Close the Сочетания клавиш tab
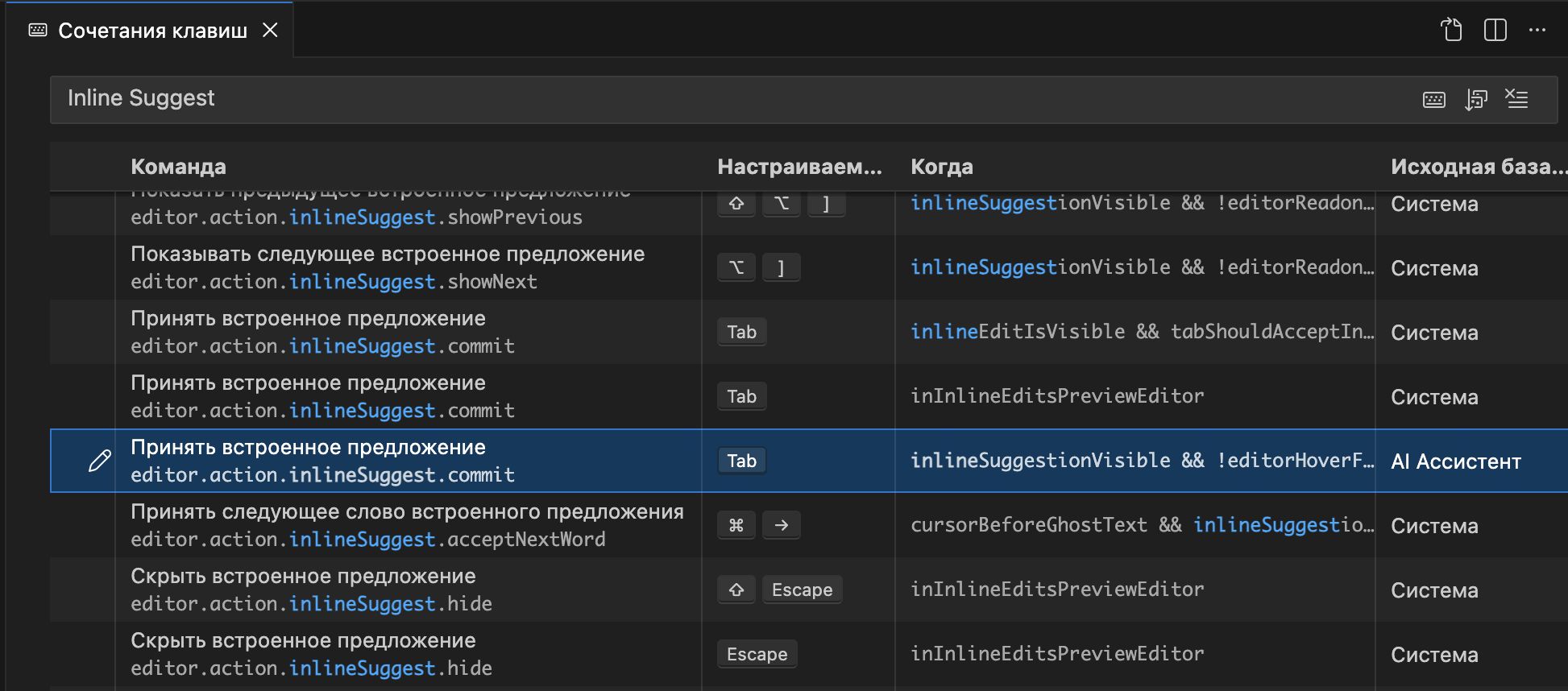Image resolution: width=1568 pixels, height=691 pixels. point(271,30)
